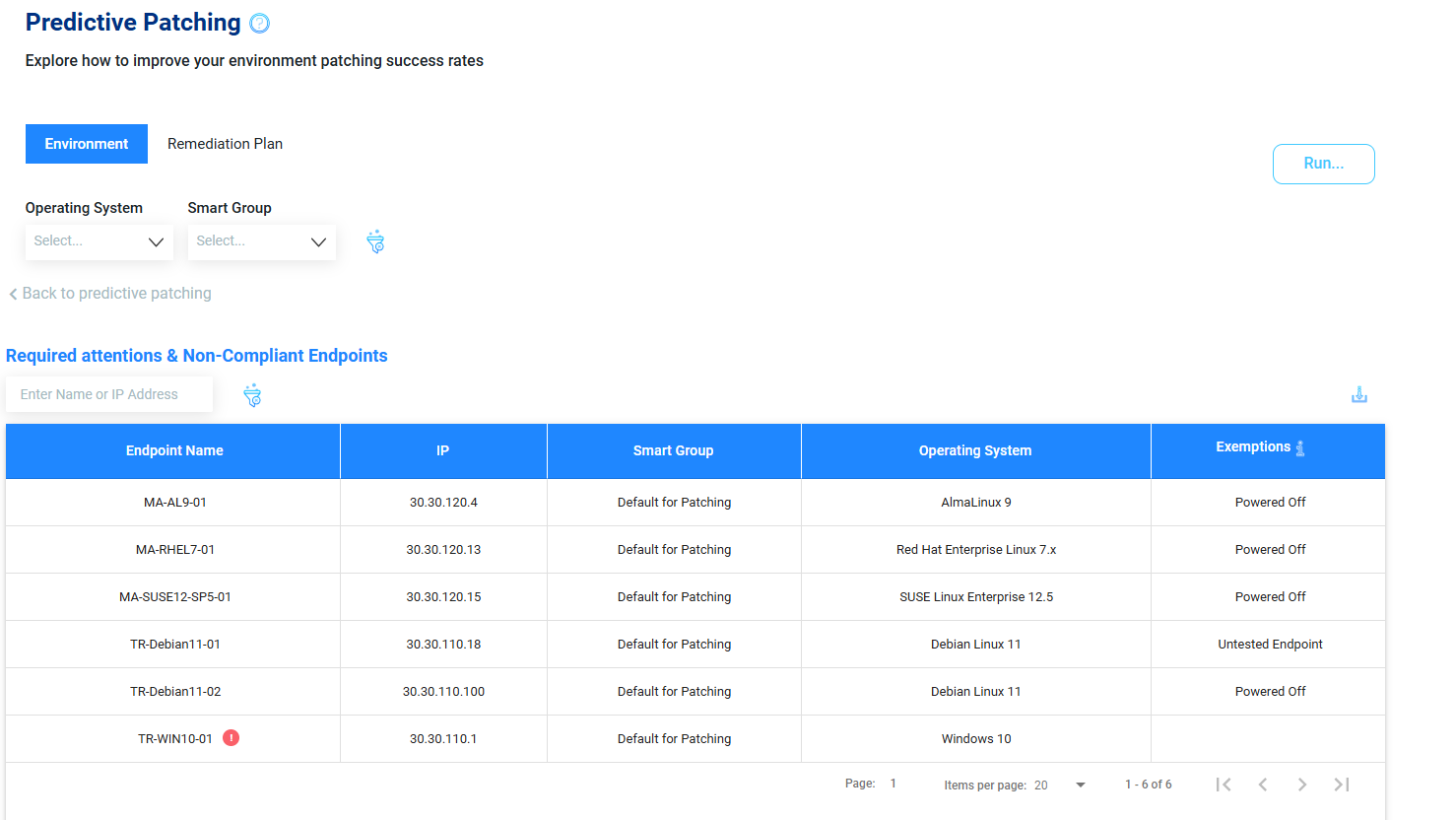The height and width of the screenshot is (820, 1456).
Task: Open the Operating System dropdown
Action: tap(99, 241)
